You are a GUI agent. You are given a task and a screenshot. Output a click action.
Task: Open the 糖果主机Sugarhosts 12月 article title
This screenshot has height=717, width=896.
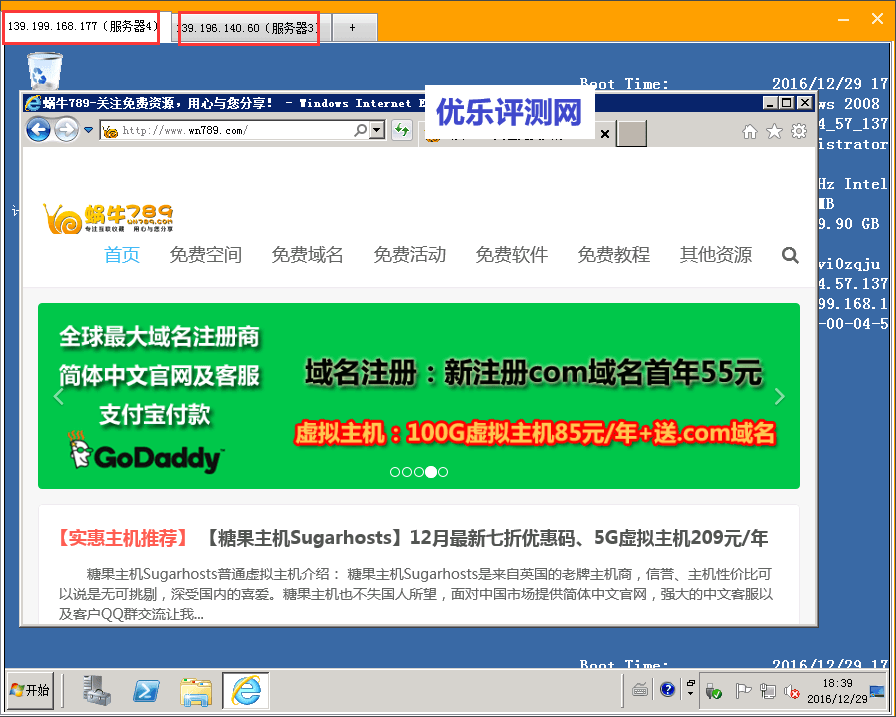pyautogui.click(x=486, y=538)
